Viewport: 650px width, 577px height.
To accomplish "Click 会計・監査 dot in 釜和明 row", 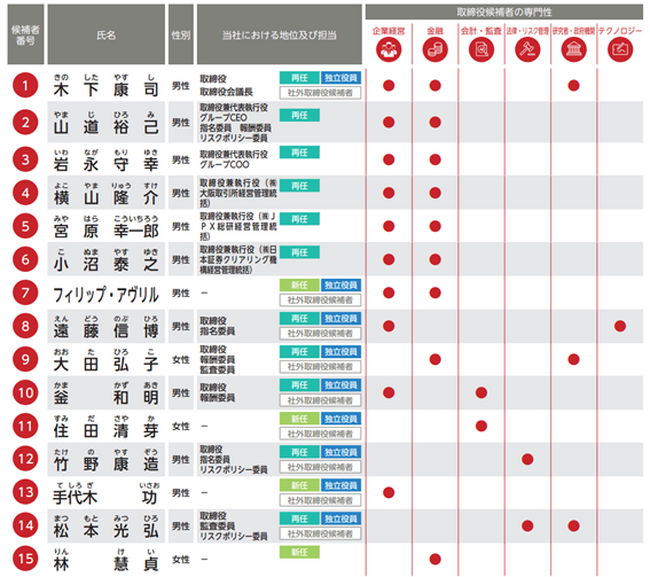I will (x=481, y=393).
